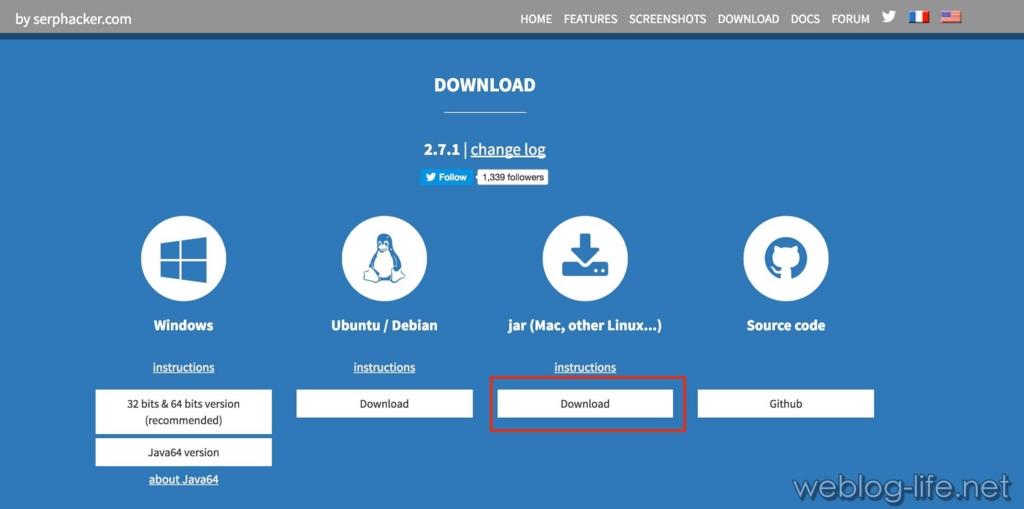The image size is (1024, 509).
Task: Click the Twitter bird icon in navbar
Action: tap(888, 17)
